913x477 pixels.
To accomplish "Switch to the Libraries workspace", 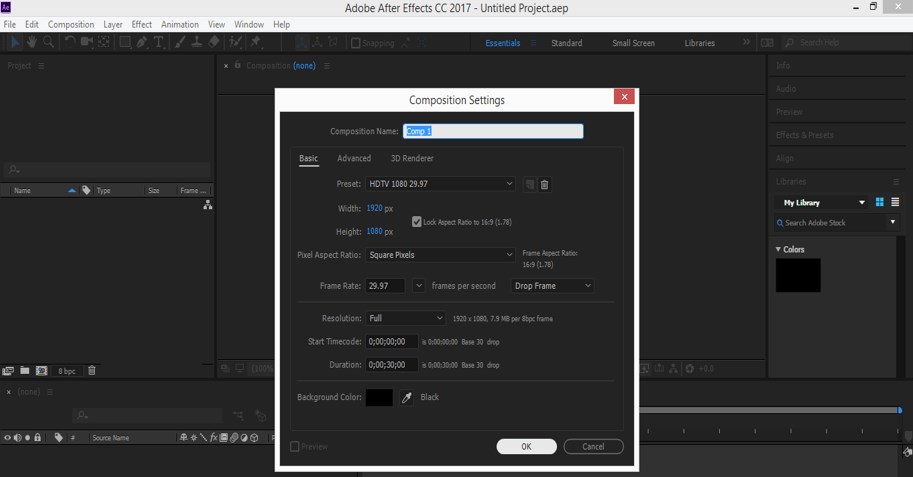I will click(x=699, y=43).
